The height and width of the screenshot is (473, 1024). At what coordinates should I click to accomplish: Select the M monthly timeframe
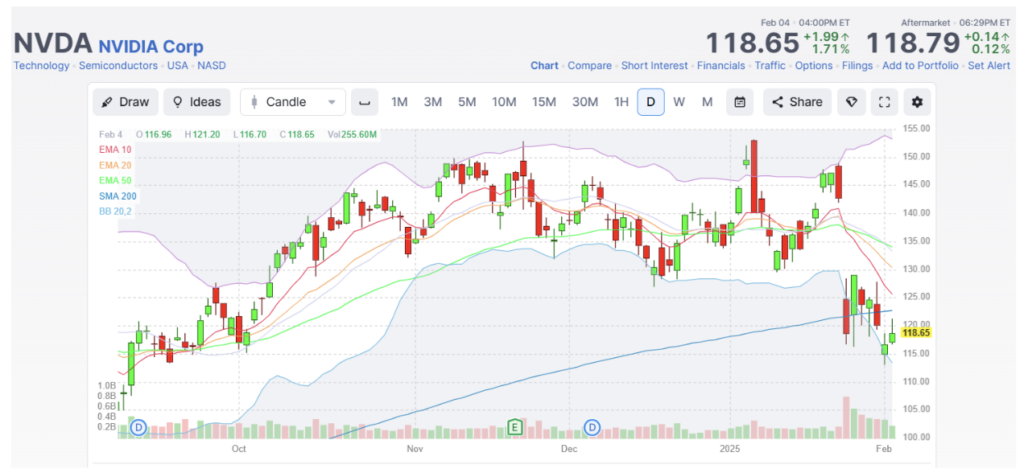[x=707, y=102]
